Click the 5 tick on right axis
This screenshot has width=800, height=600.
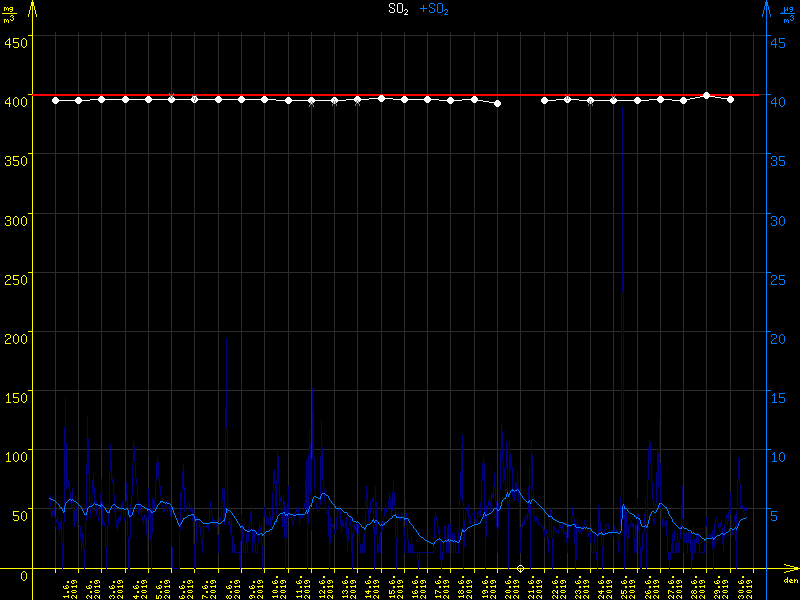[775, 516]
